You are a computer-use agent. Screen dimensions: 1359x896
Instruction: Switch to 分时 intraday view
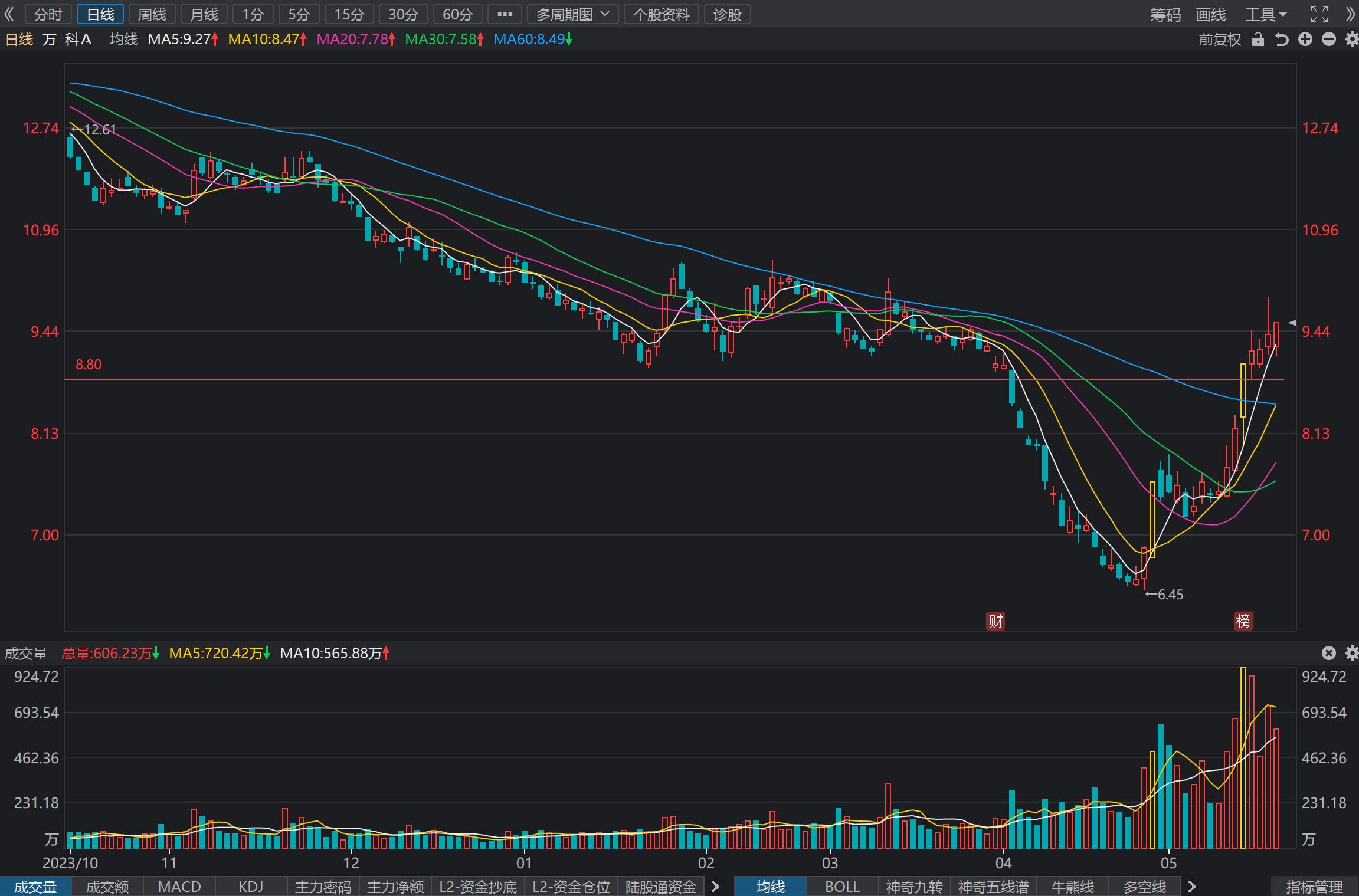48,14
